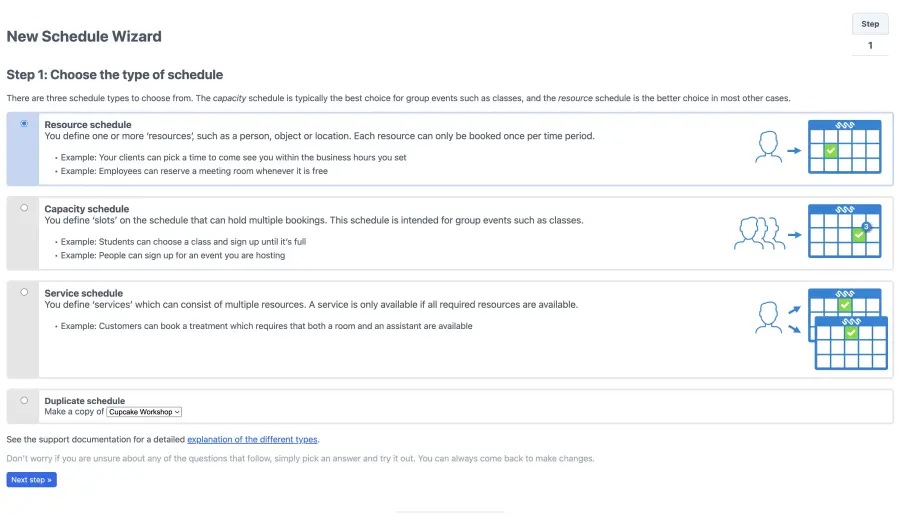Click the green checkmark in Resource schedule calendar

point(831,151)
